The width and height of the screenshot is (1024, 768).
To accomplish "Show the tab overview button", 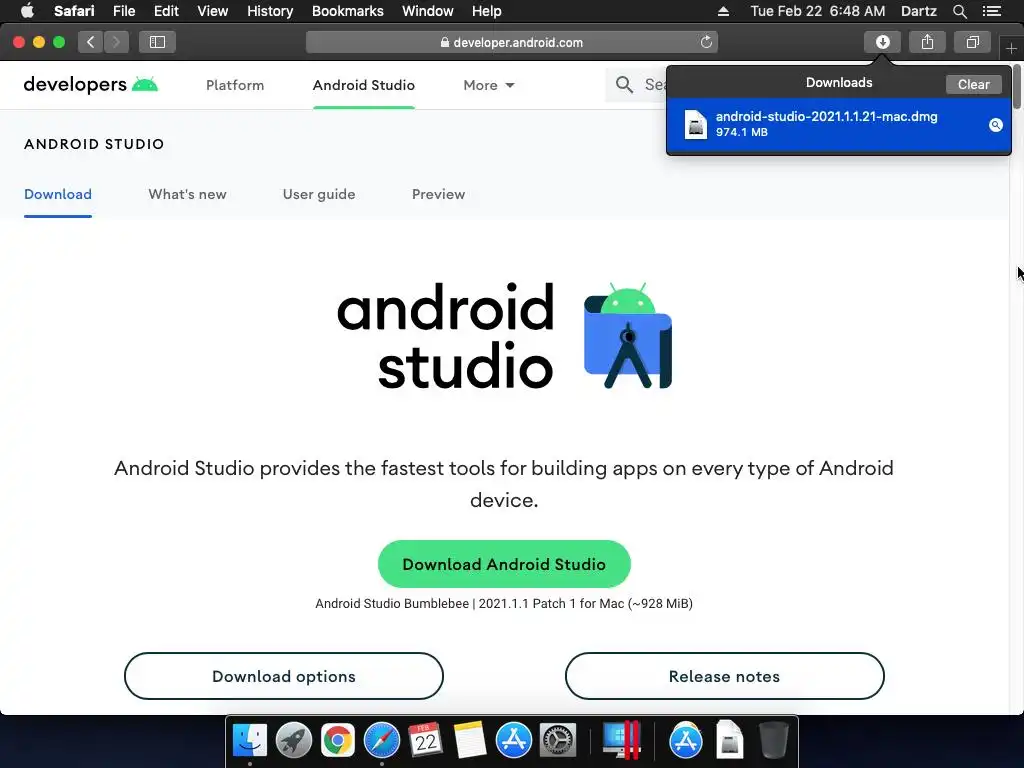I will [x=972, y=42].
